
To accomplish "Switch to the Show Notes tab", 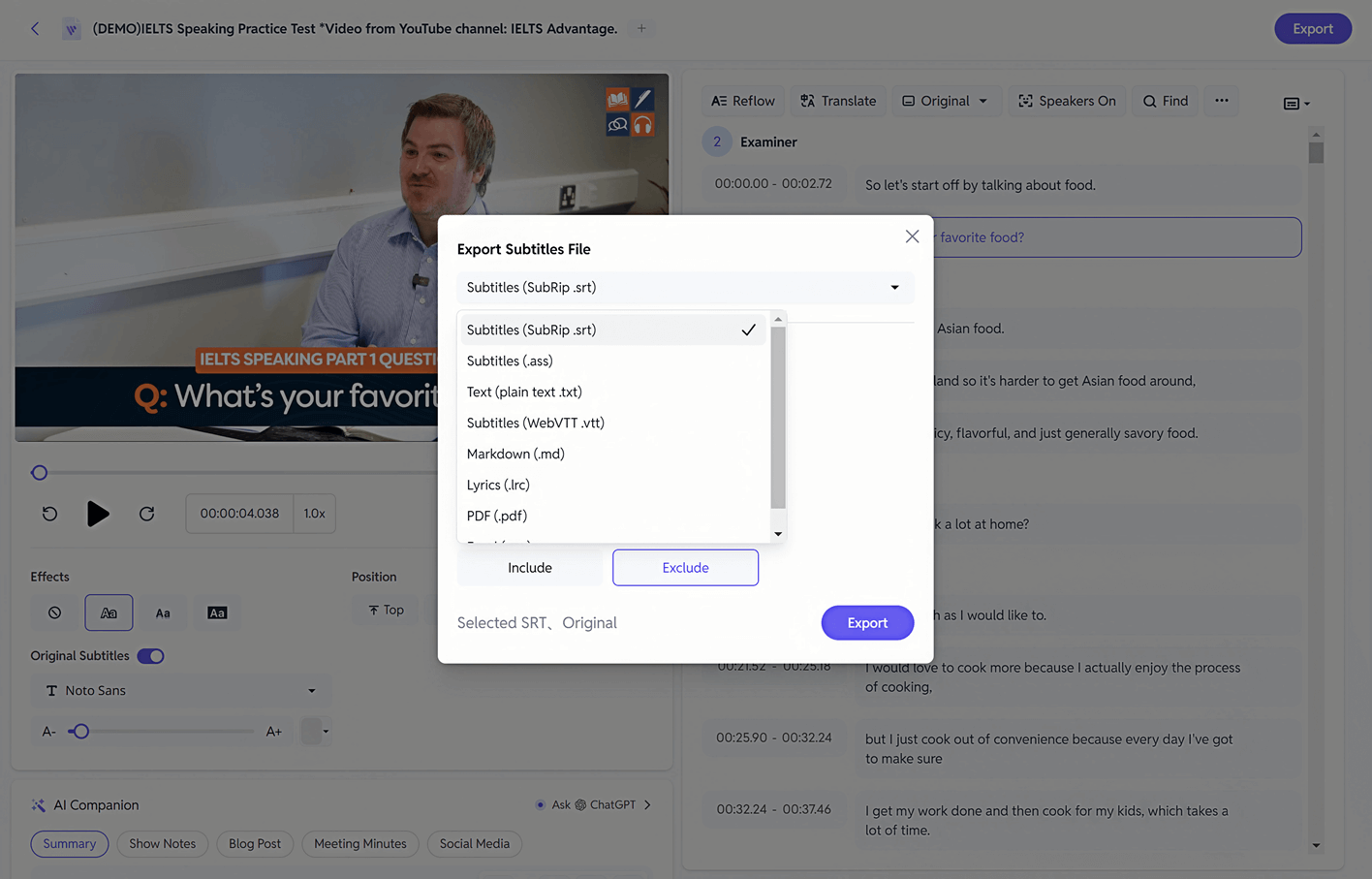I will tap(163, 844).
